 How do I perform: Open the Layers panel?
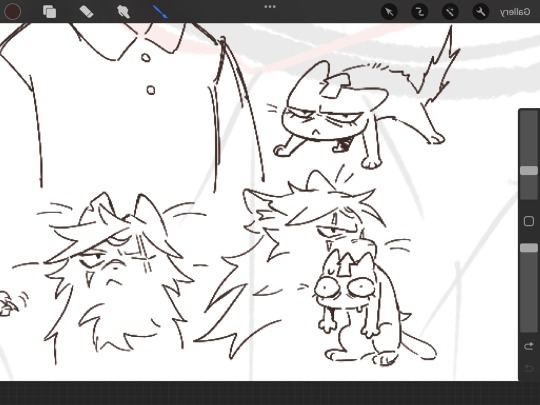[50, 12]
